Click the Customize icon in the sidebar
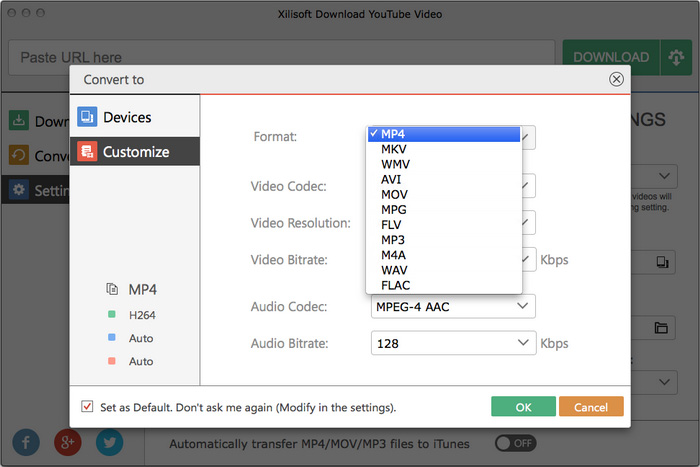 coord(87,152)
